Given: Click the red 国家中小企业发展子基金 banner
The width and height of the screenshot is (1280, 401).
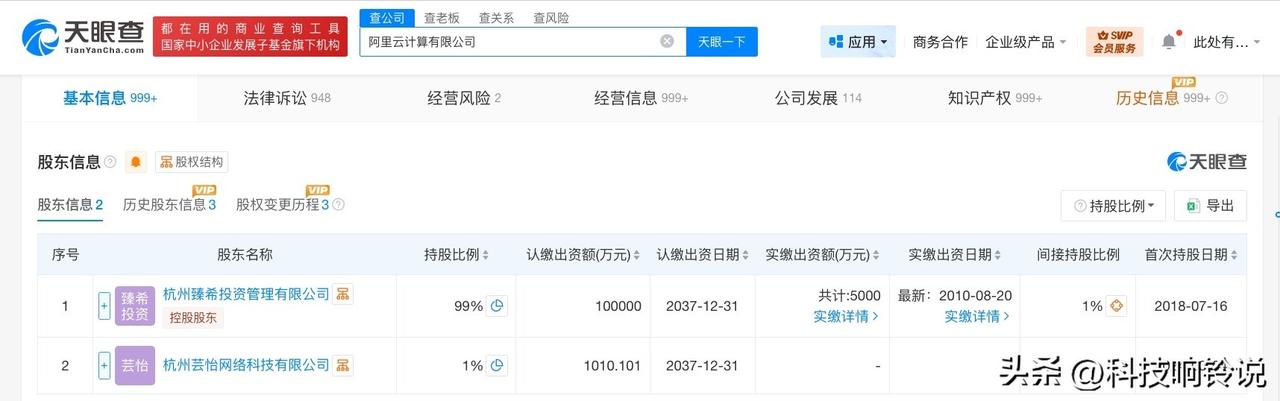Looking at the screenshot, I should point(250,37).
